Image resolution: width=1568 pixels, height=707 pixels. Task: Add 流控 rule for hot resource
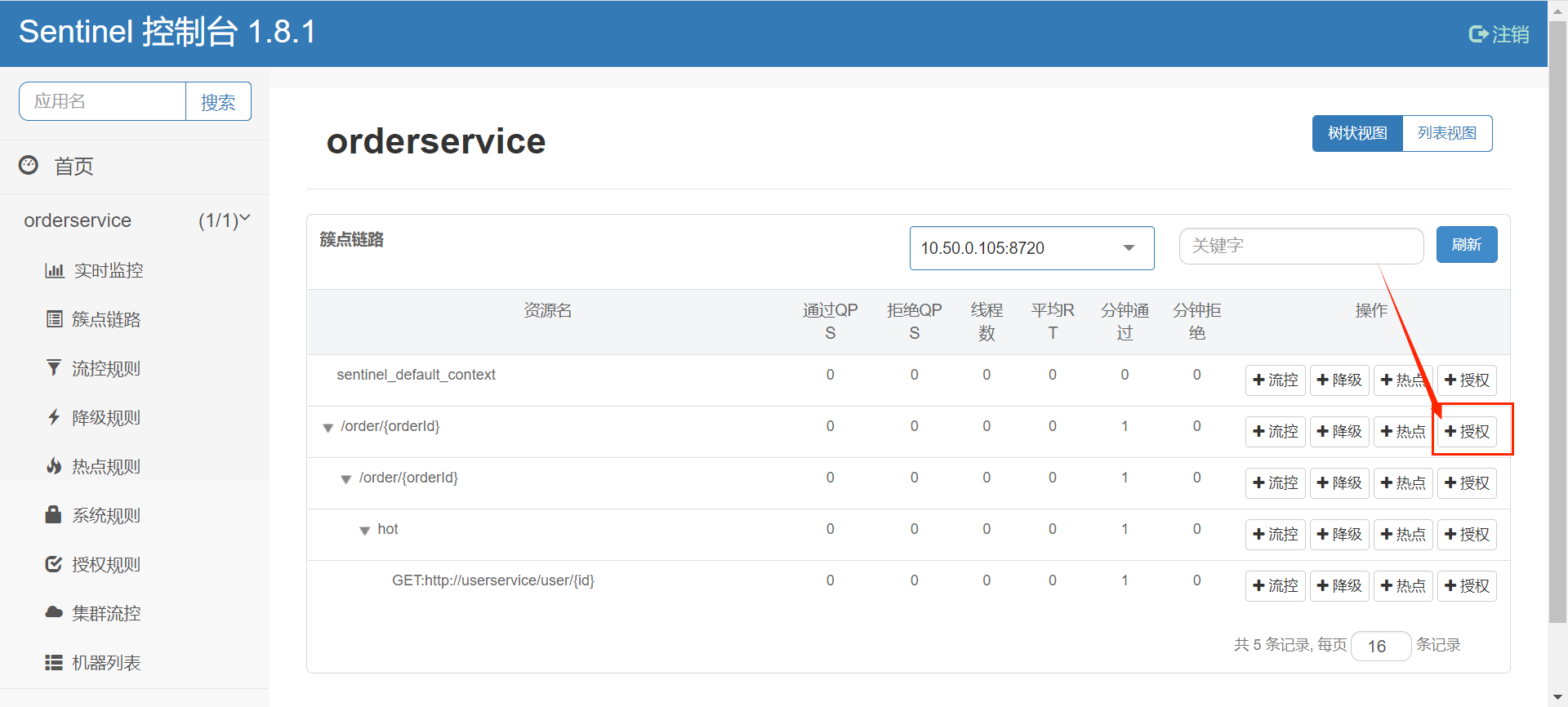[1275, 534]
